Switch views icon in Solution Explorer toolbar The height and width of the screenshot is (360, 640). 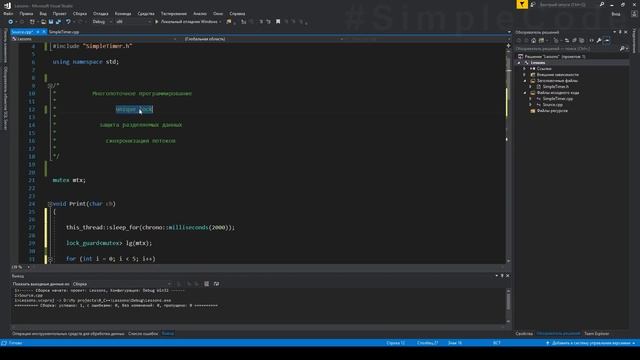tap(542, 40)
